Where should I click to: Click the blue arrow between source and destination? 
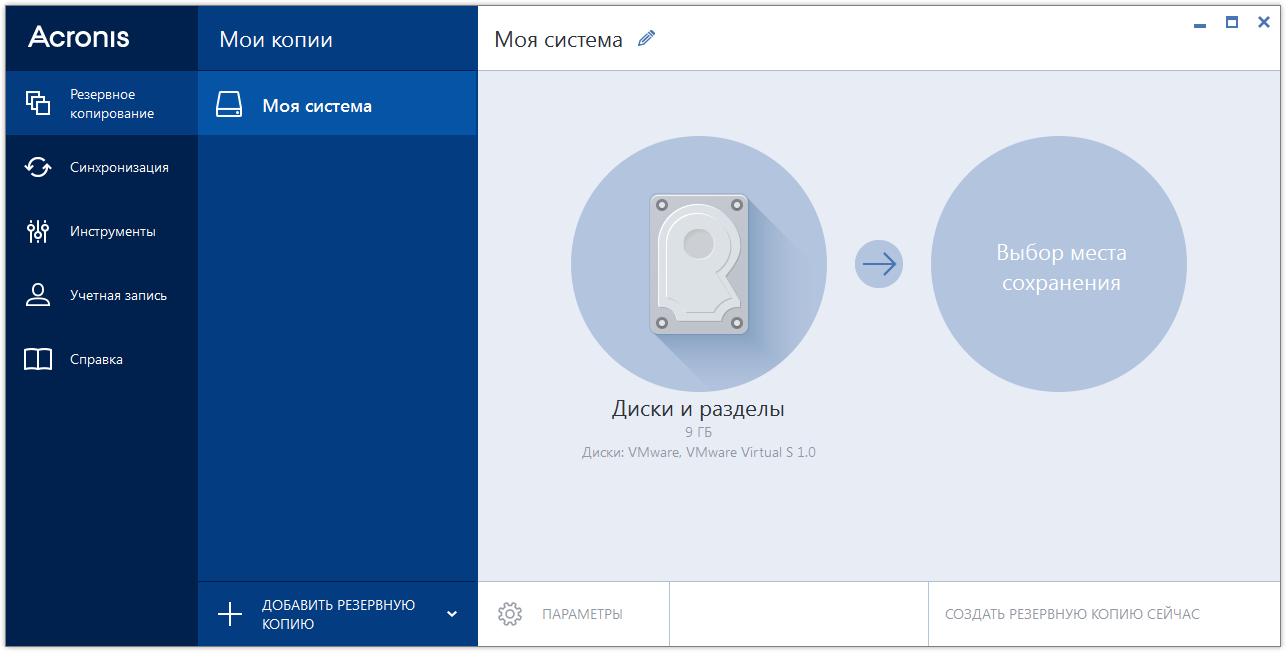coord(878,263)
